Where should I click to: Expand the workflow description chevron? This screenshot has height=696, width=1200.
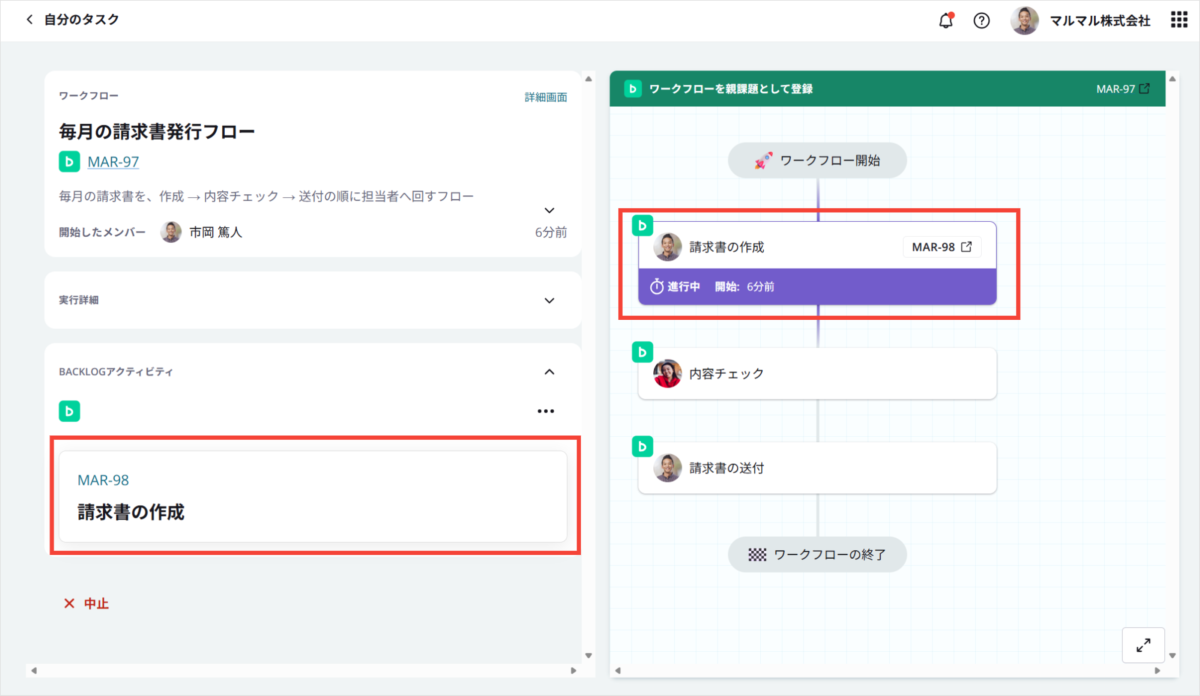click(x=549, y=210)
